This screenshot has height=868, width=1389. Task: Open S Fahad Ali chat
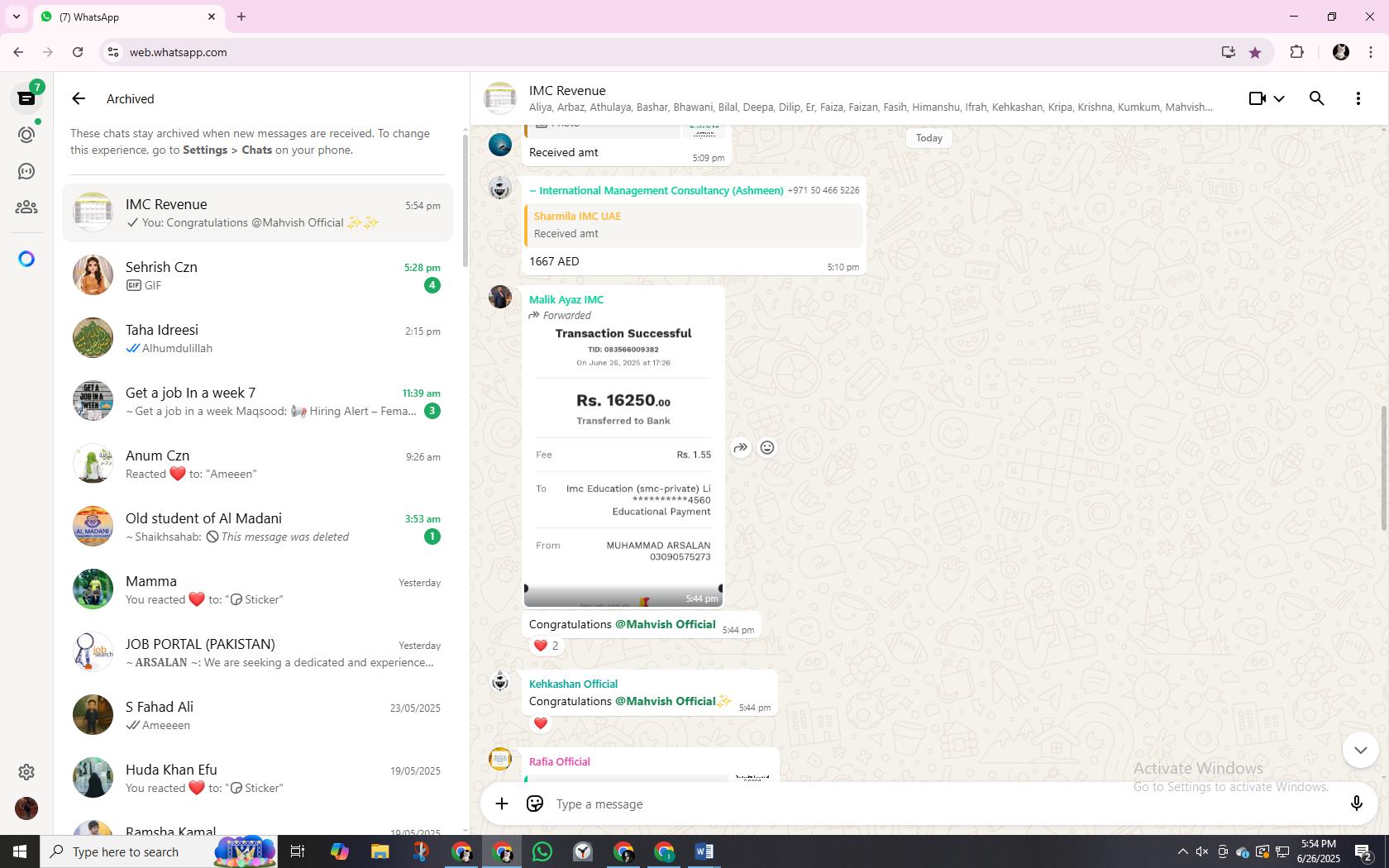[257, 715]
